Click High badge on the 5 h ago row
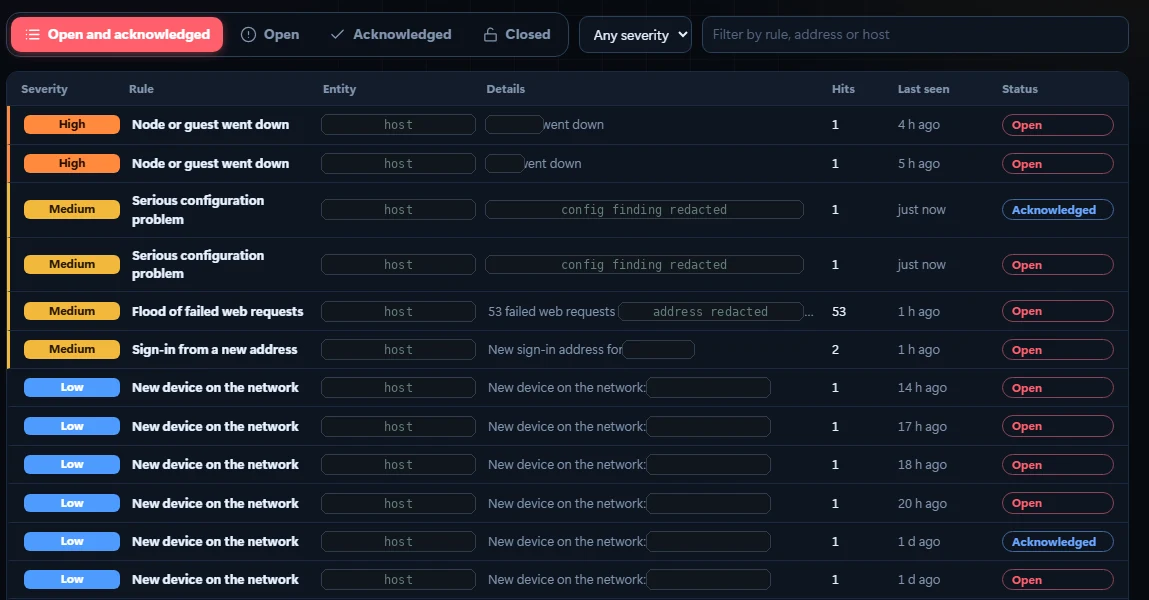The image size is (1149, 600). pos(72,163)
